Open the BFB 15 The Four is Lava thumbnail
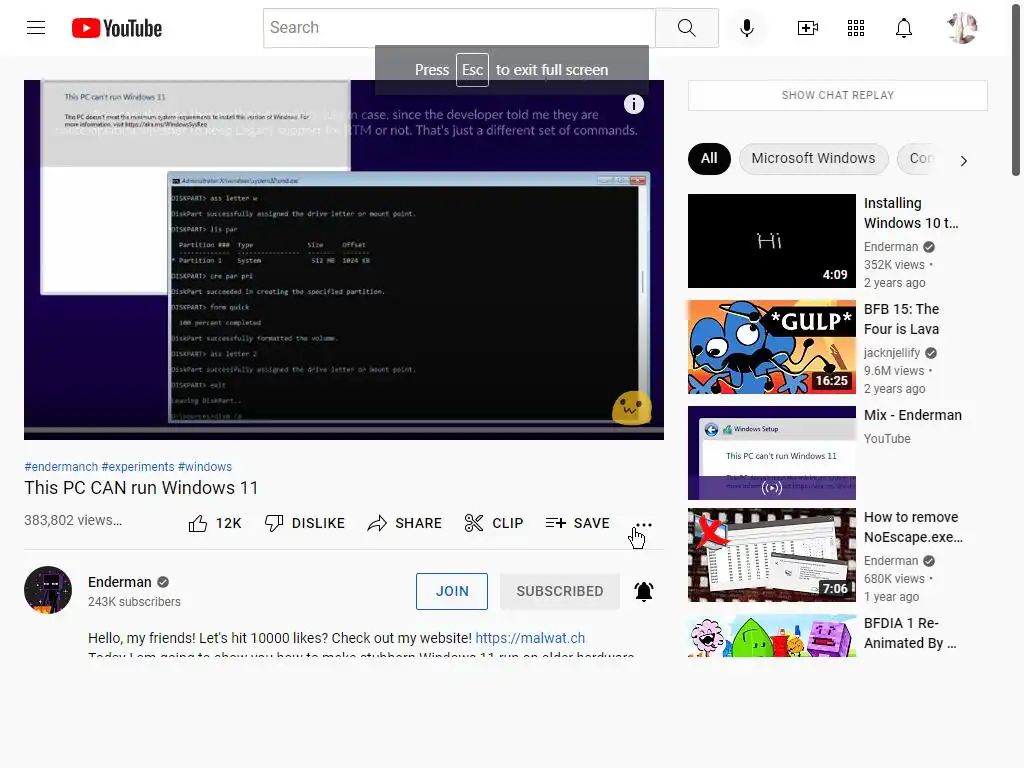 (x=771, y=347)
